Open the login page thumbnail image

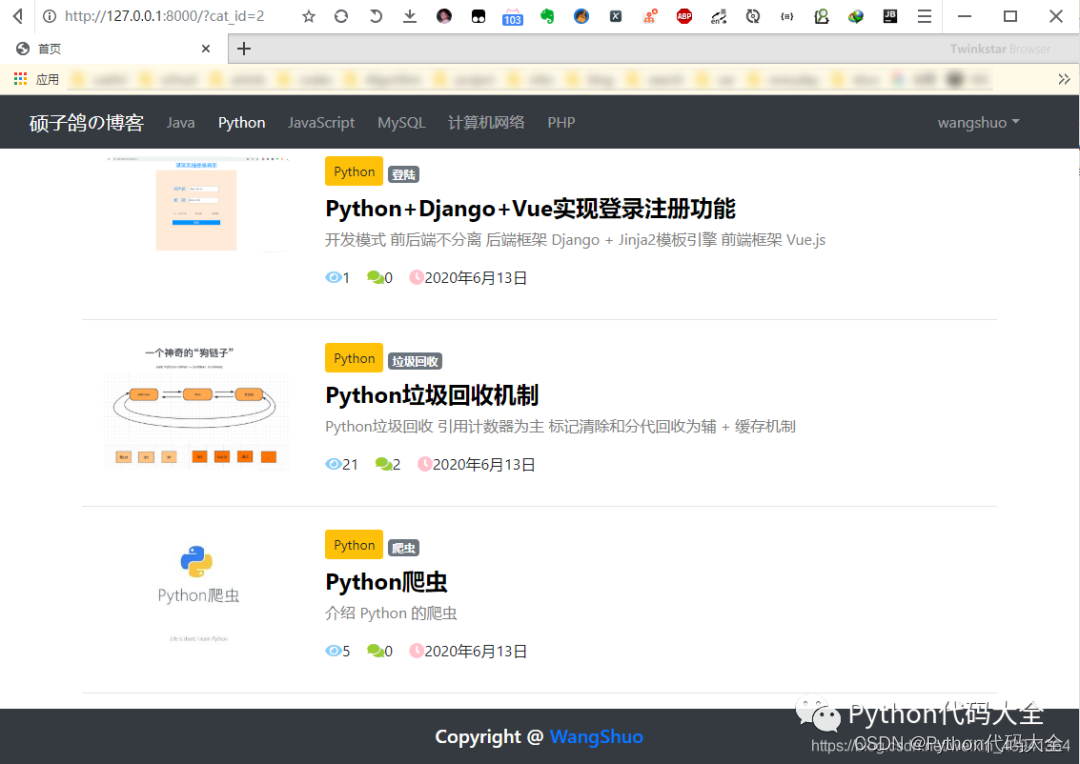[x=197, y=205]
